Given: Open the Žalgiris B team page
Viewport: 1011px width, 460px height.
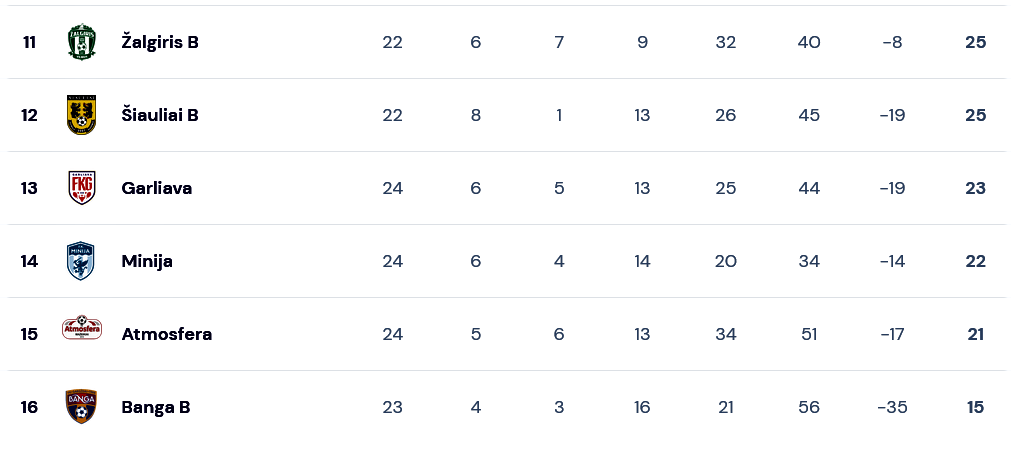Looking at the screenshot, I should [160, 42].
